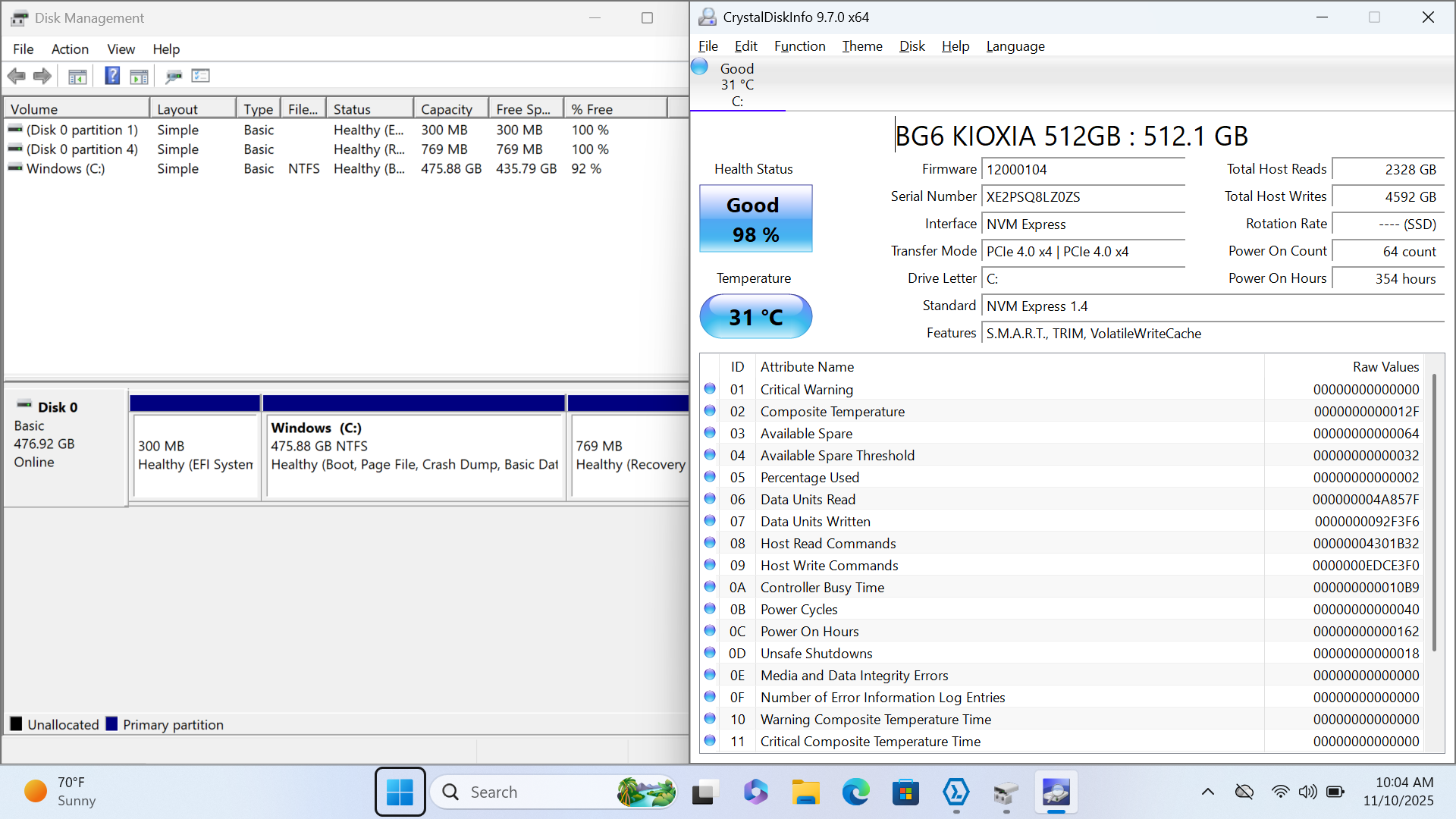This screenshot has width=1456, height=819.
Task: Expand hidden system tray icons chevron
Action: pos(1208,792)
